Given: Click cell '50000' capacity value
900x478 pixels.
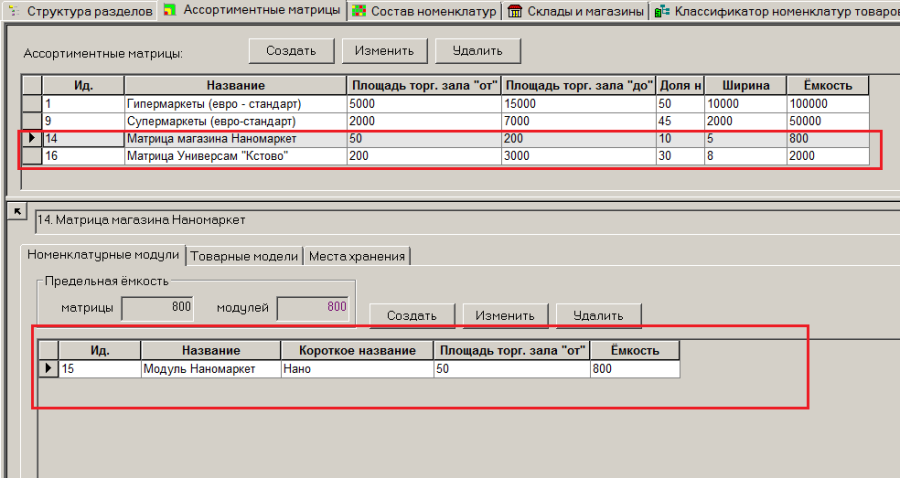Looking at the screenshot, I should (828, 121).
